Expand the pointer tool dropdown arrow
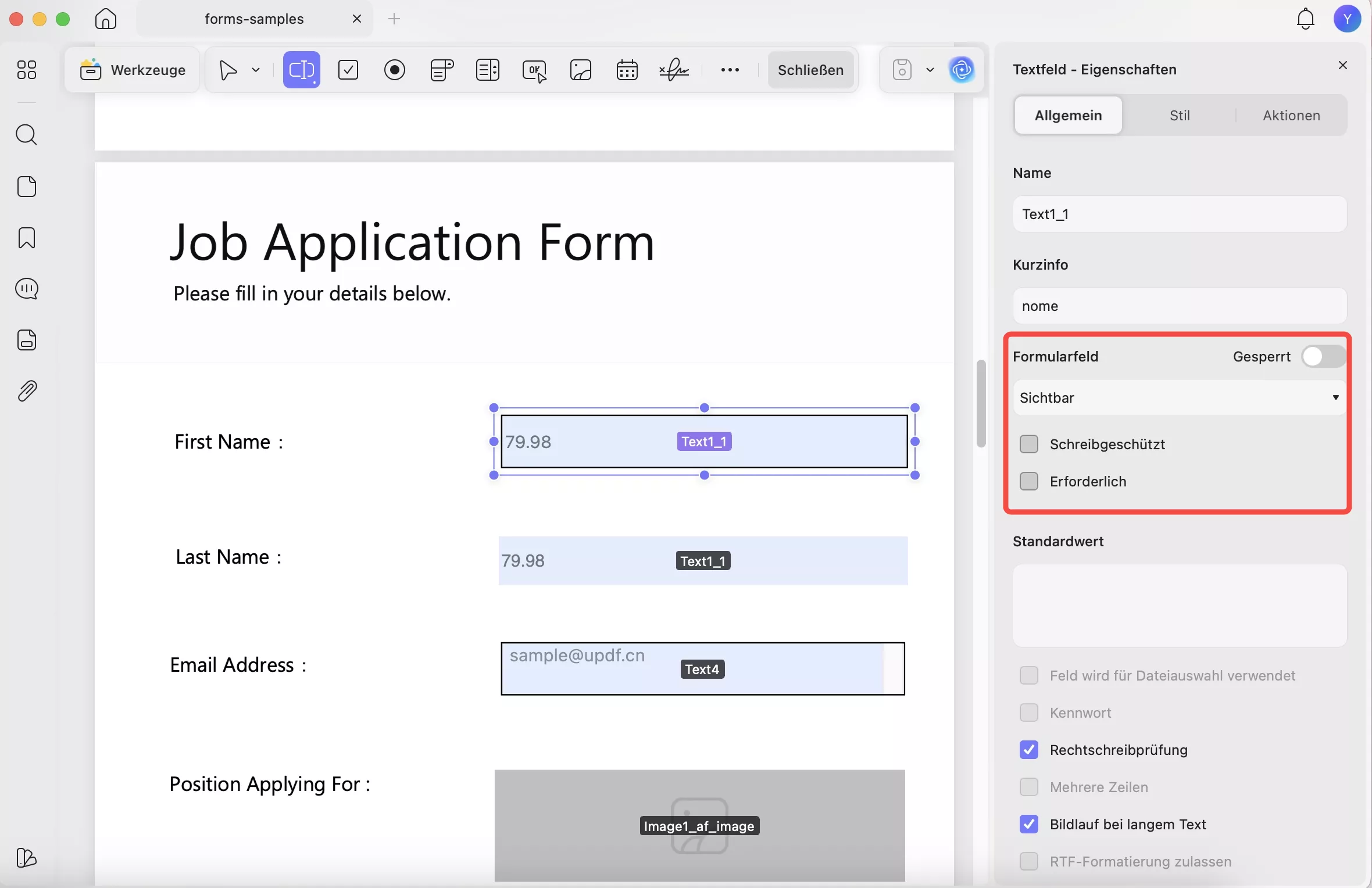Screen dimensions: 1372x888 255,70
